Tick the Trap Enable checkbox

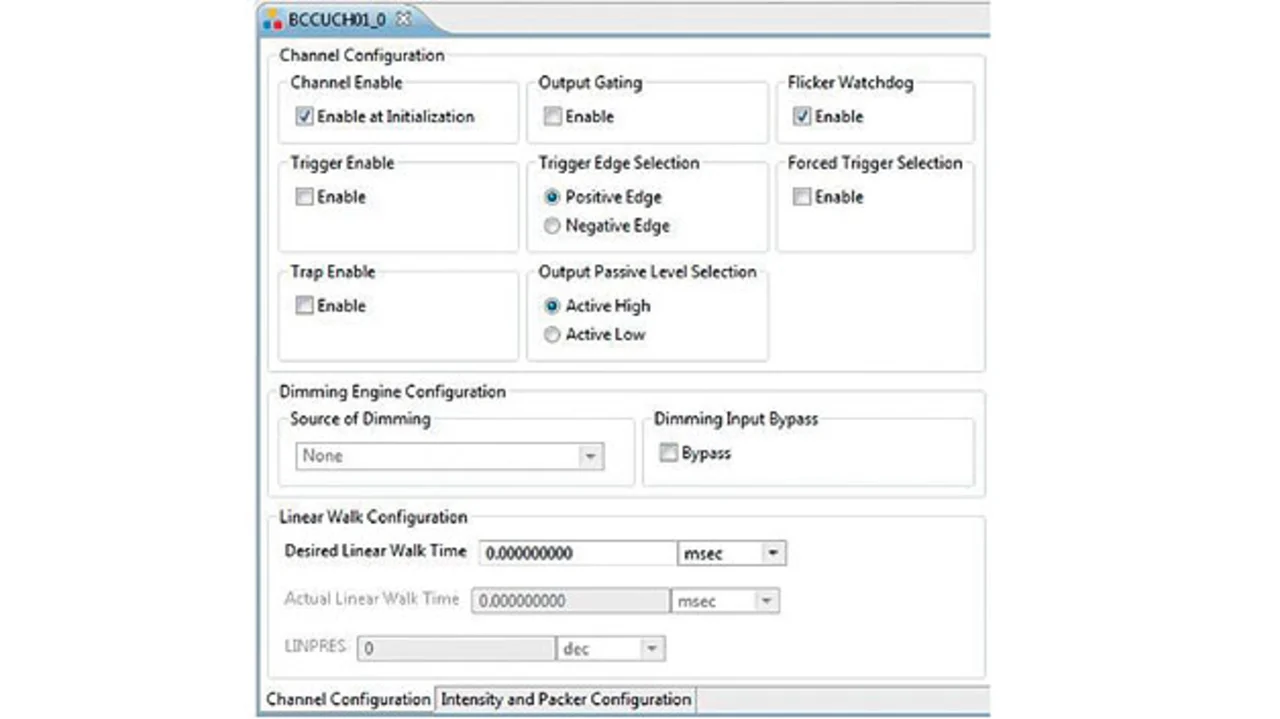[304, 306]
